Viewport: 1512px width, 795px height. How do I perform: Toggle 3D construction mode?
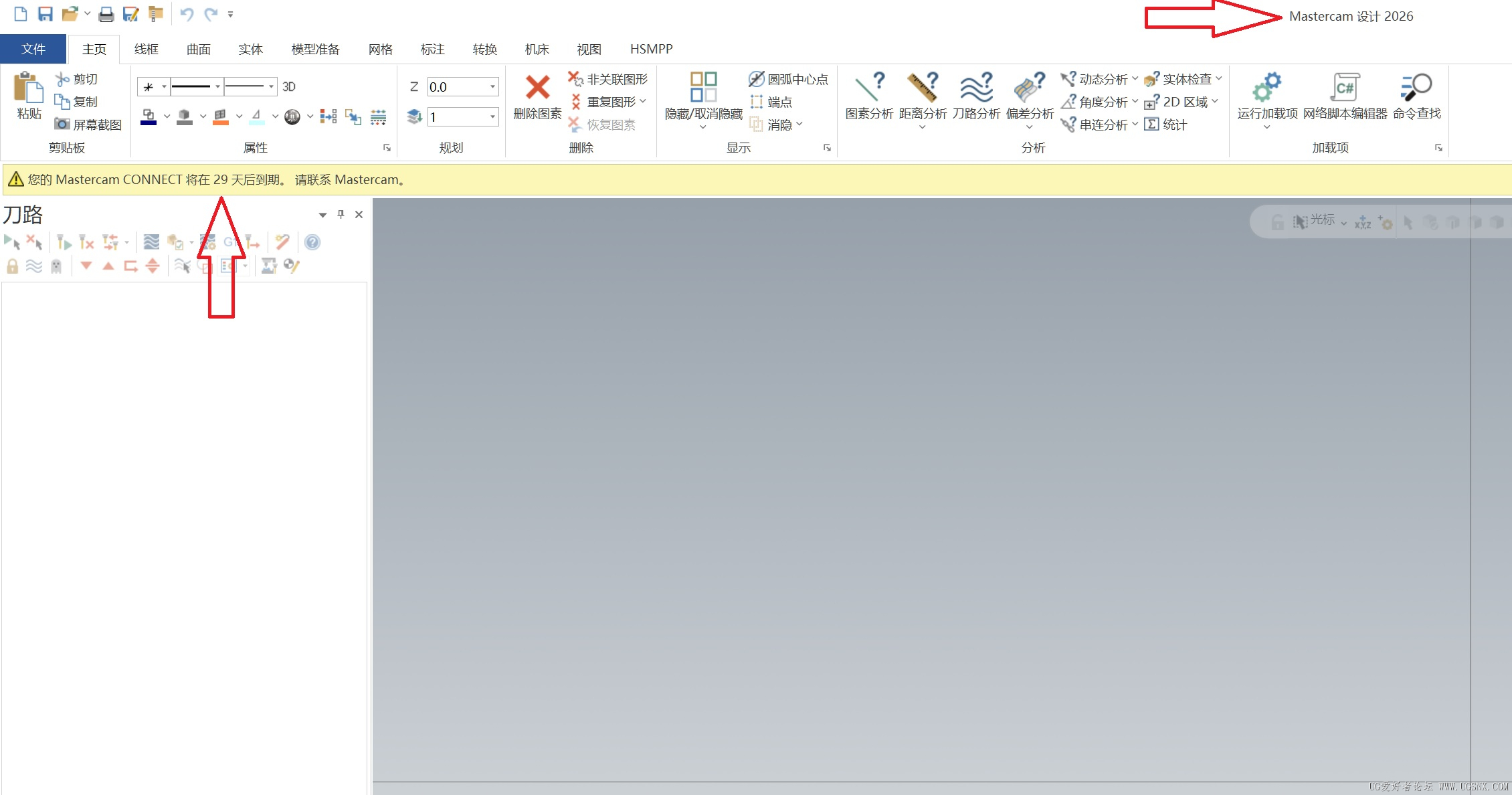click(x=289, y=86)
